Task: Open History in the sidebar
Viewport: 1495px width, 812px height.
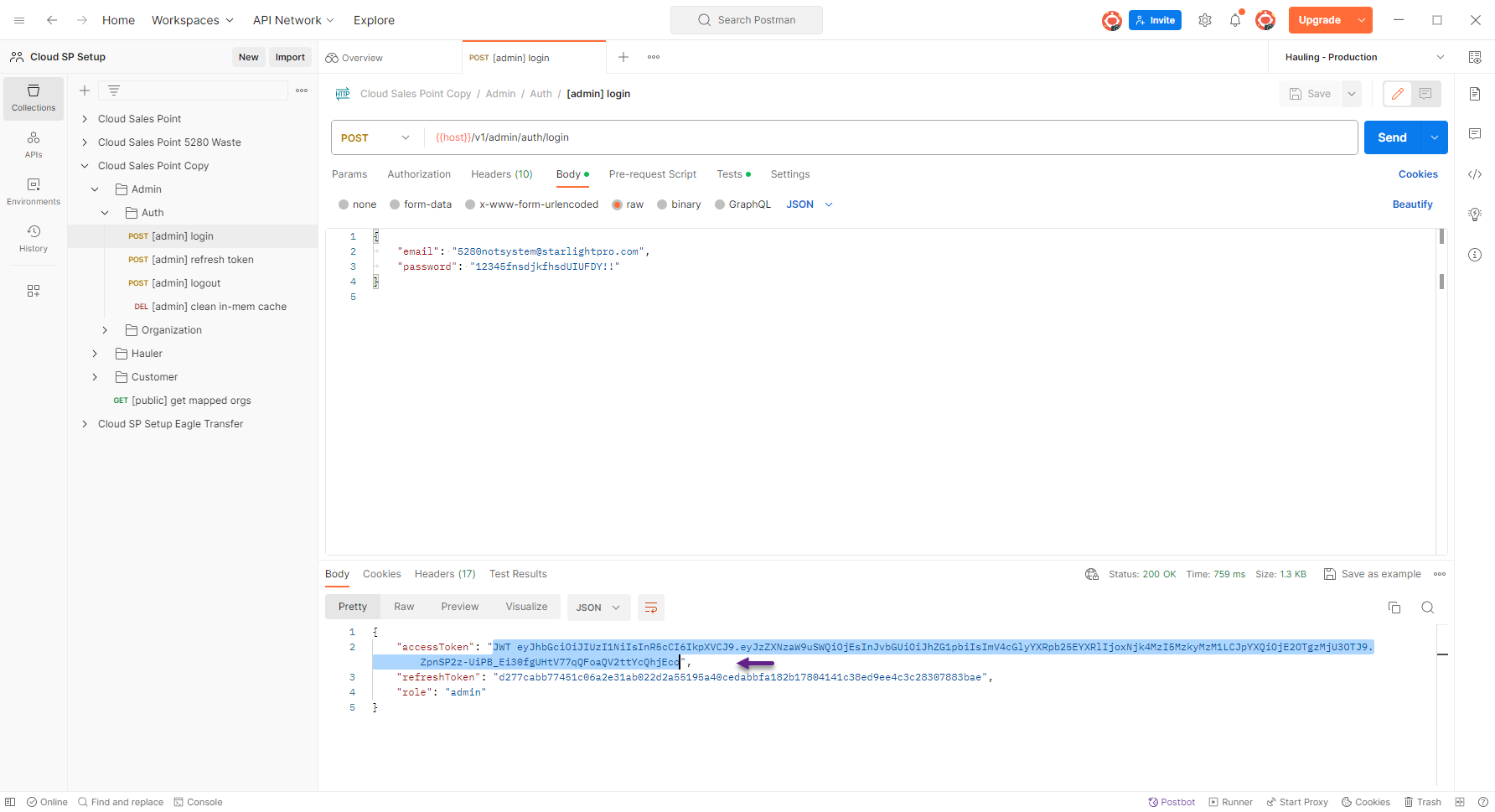Action: click(x=34, y=239)
